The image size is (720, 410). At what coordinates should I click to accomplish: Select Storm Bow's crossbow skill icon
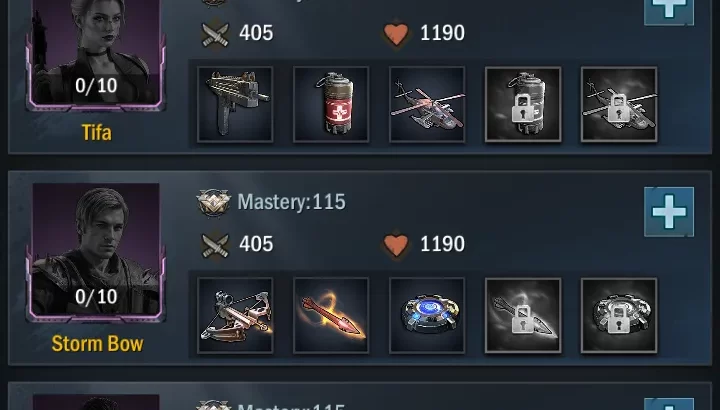coord(235,315)
